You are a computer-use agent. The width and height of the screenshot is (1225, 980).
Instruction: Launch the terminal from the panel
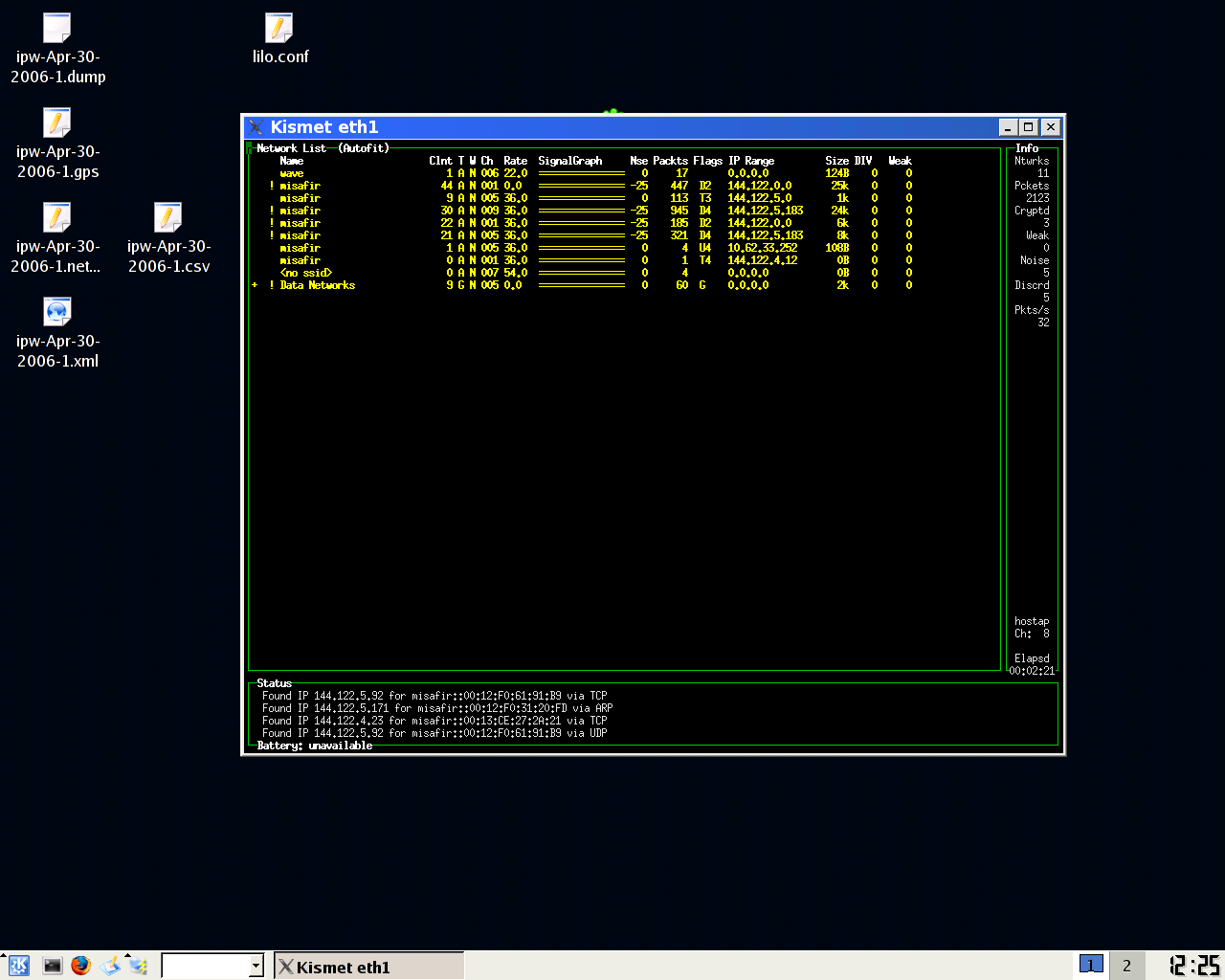(x=53, y=966)
